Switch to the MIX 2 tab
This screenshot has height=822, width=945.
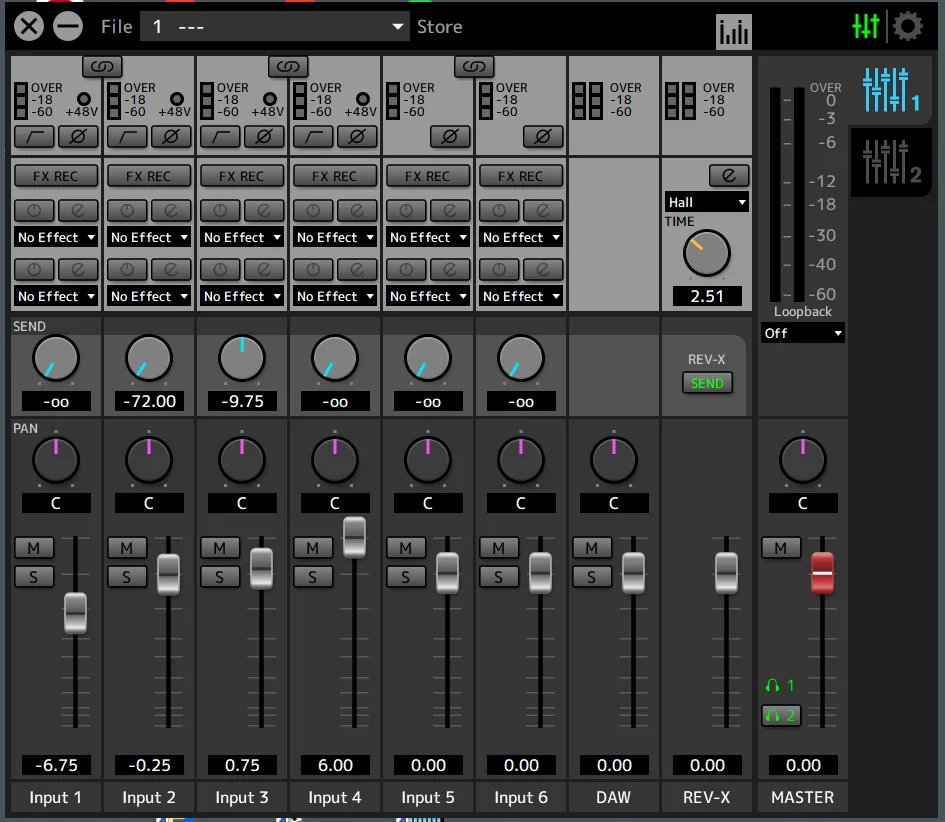[890, 162]
